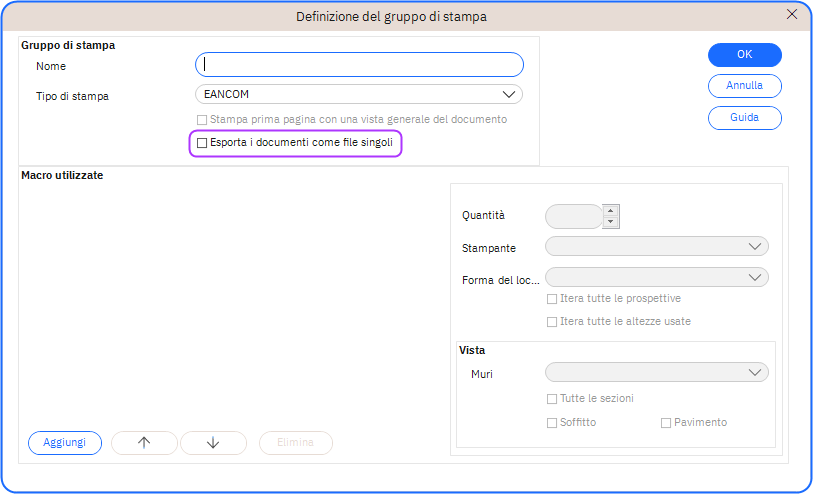Click into the Nome text field
Viewport: 813px width, 494px height.
pyautogui.click(x=359, y=65)
